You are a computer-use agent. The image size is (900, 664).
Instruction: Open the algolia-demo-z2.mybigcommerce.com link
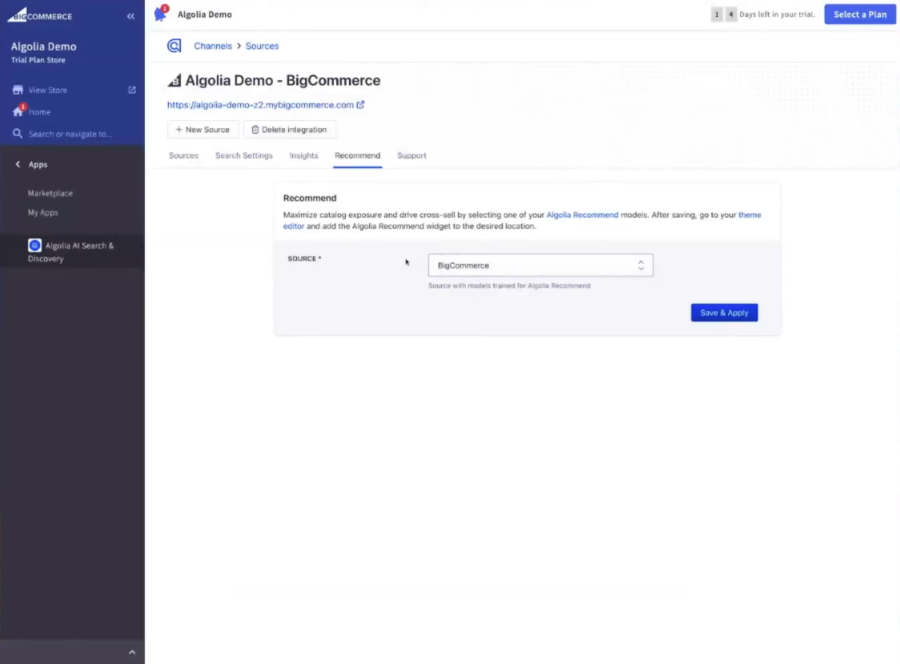(261, 105)
